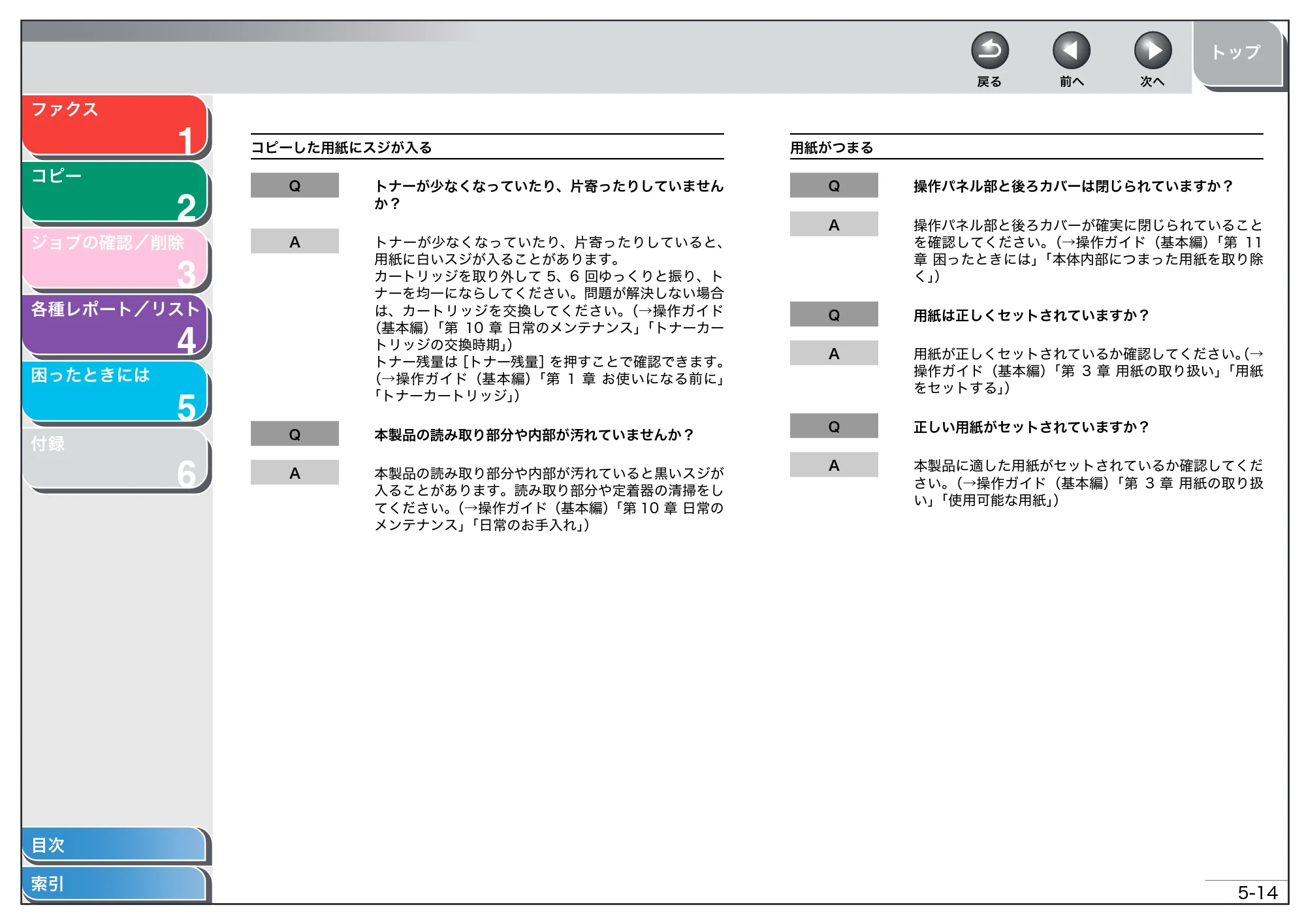Click question about トナーが少なくなっていたり
Viewport: 1306px width, 924px height.
point(549,195)
